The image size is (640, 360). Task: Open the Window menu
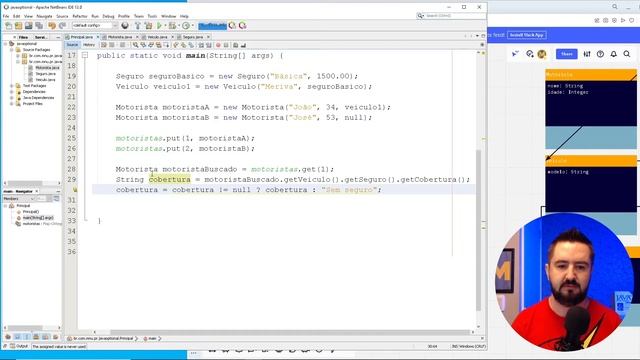tap(169, 16)
